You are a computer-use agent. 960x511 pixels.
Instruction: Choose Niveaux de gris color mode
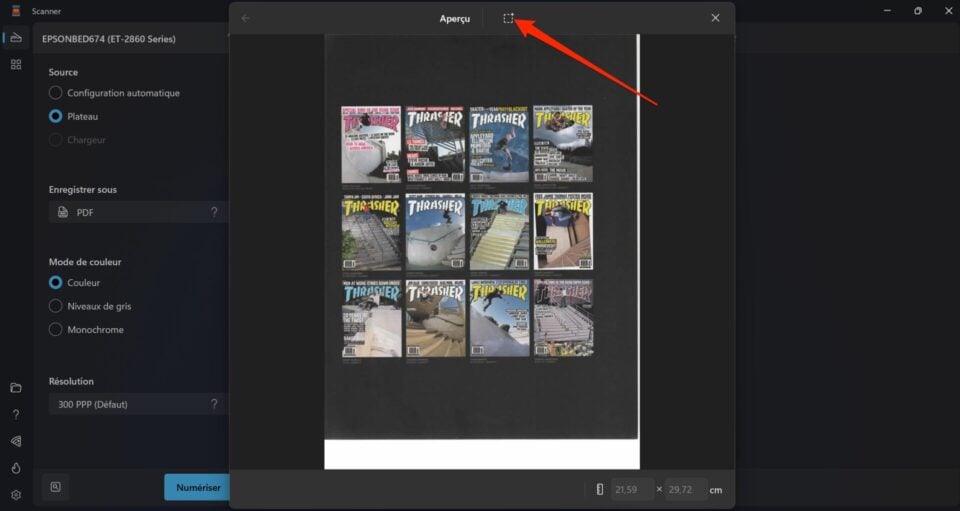tap(56, 306)
